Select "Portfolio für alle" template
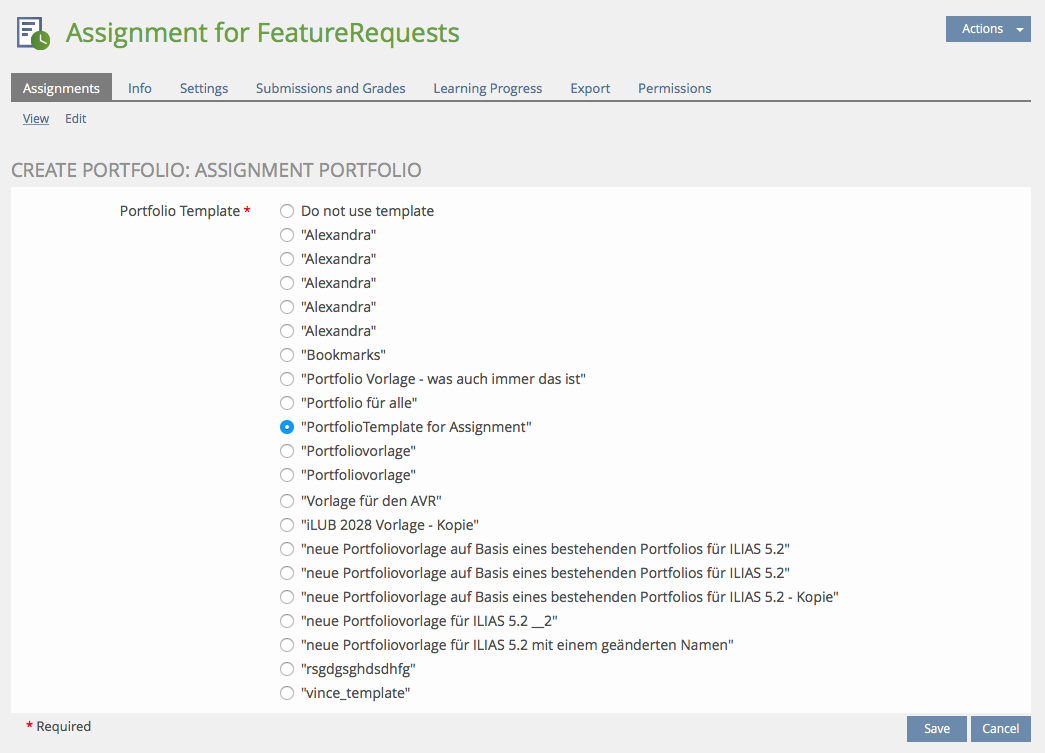The width and height of the screenshot is (1045, 753). (287, 403)
